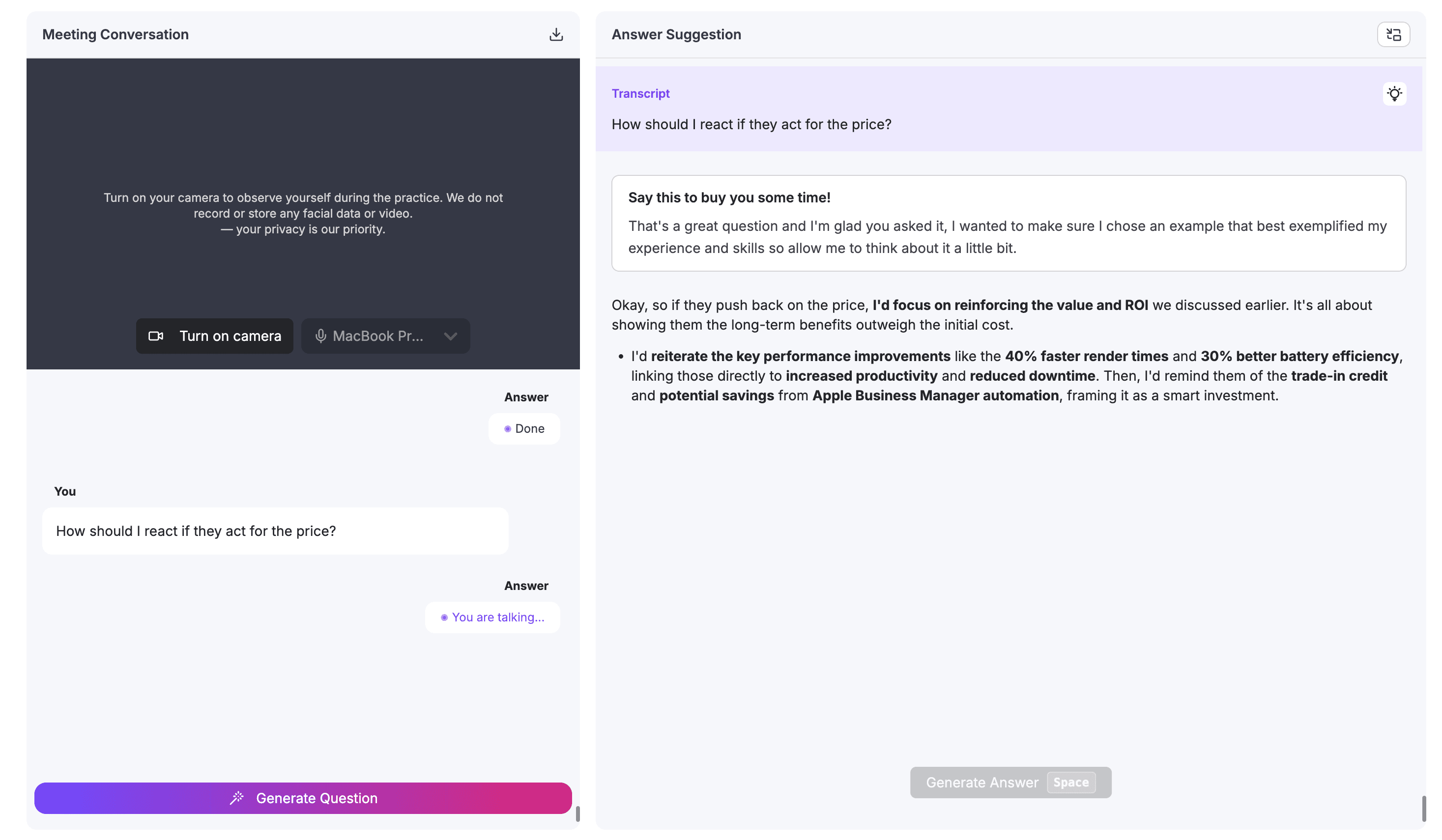Click the You are talking status chip
1442x840 pixels.
492,617
